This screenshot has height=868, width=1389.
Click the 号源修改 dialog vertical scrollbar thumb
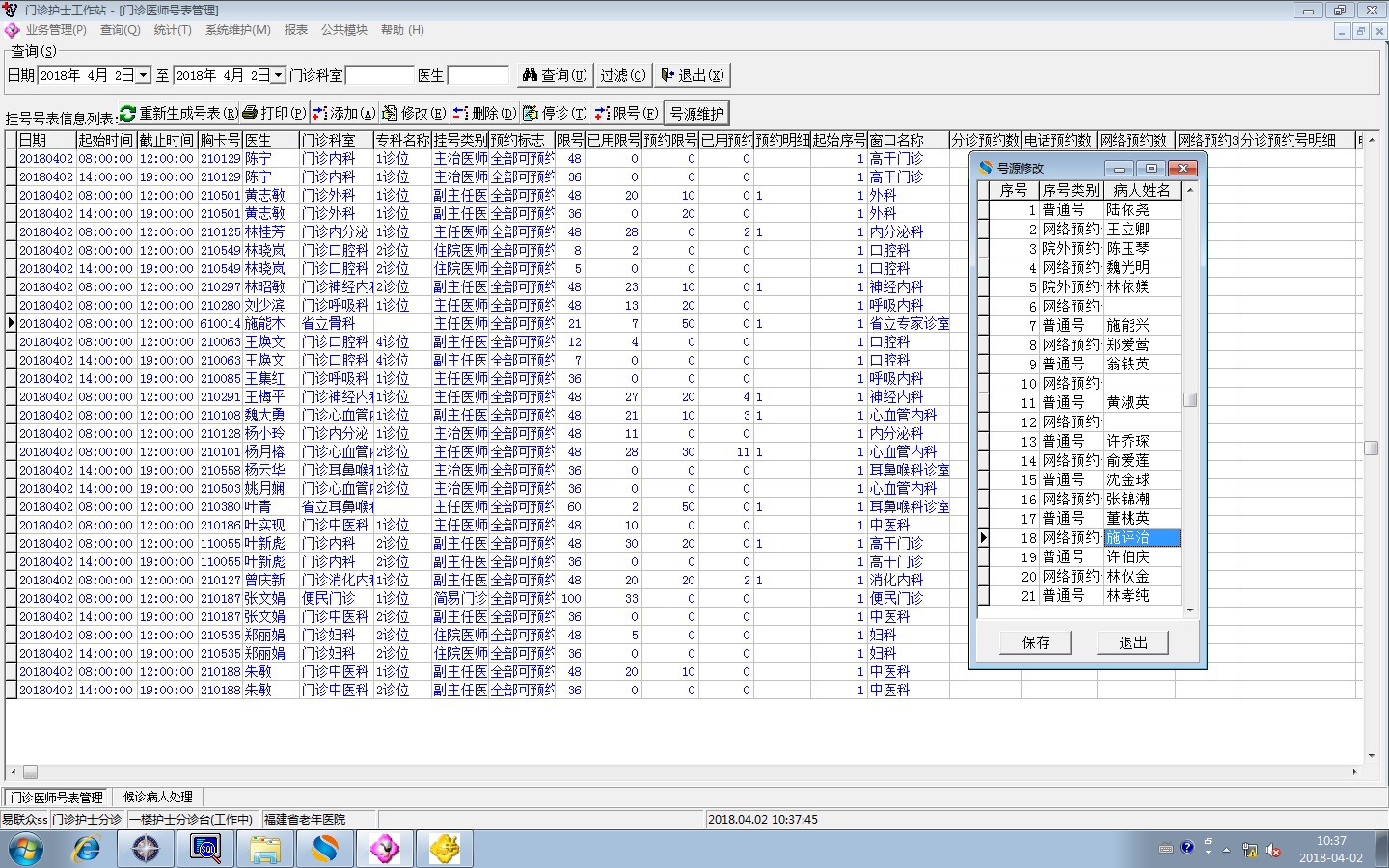[1190, 400]
